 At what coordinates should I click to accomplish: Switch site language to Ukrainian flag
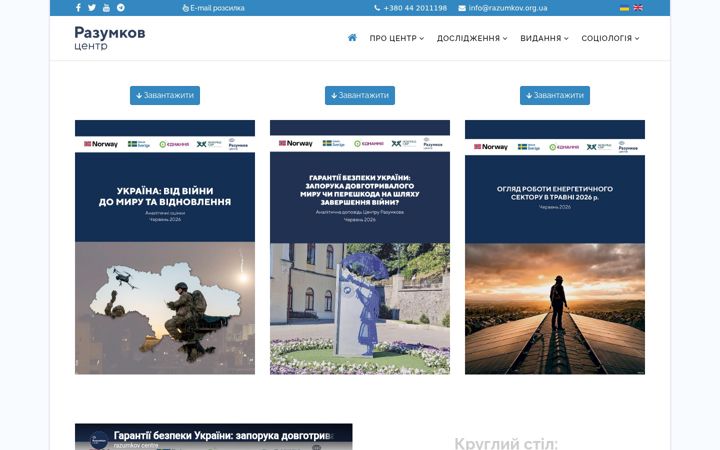[624, 8]
